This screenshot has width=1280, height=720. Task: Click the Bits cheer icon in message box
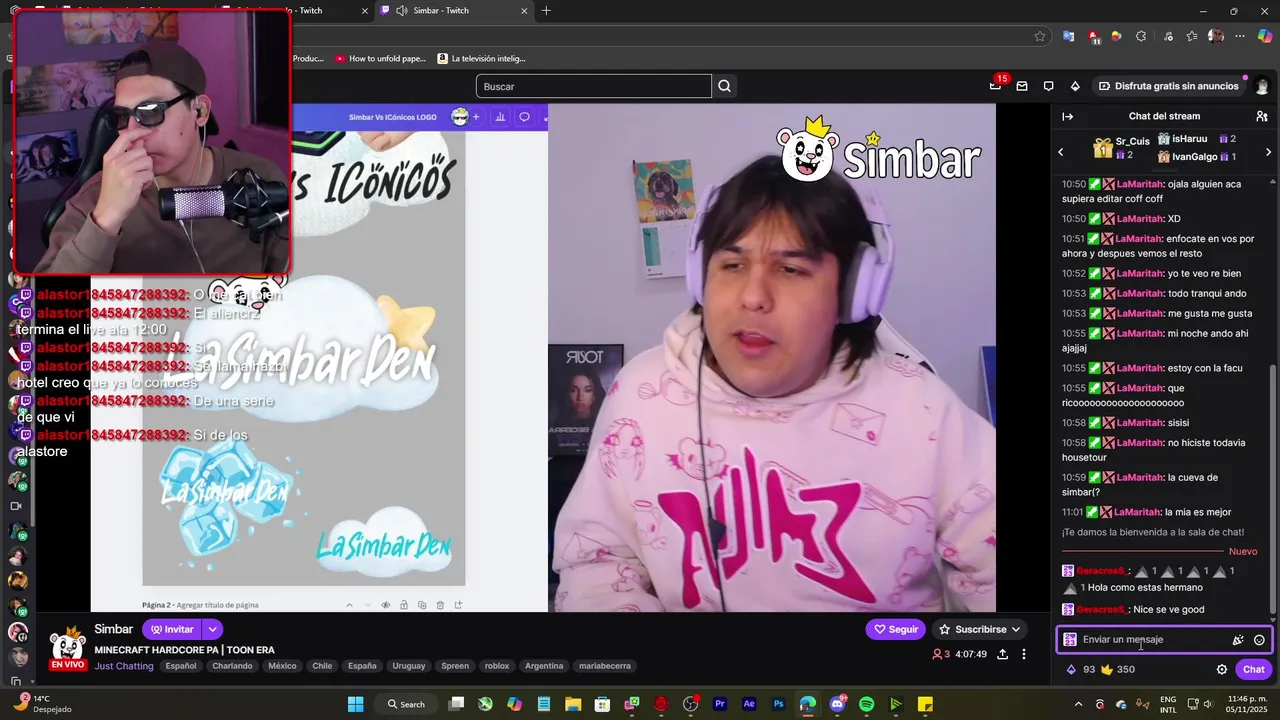1238,640
